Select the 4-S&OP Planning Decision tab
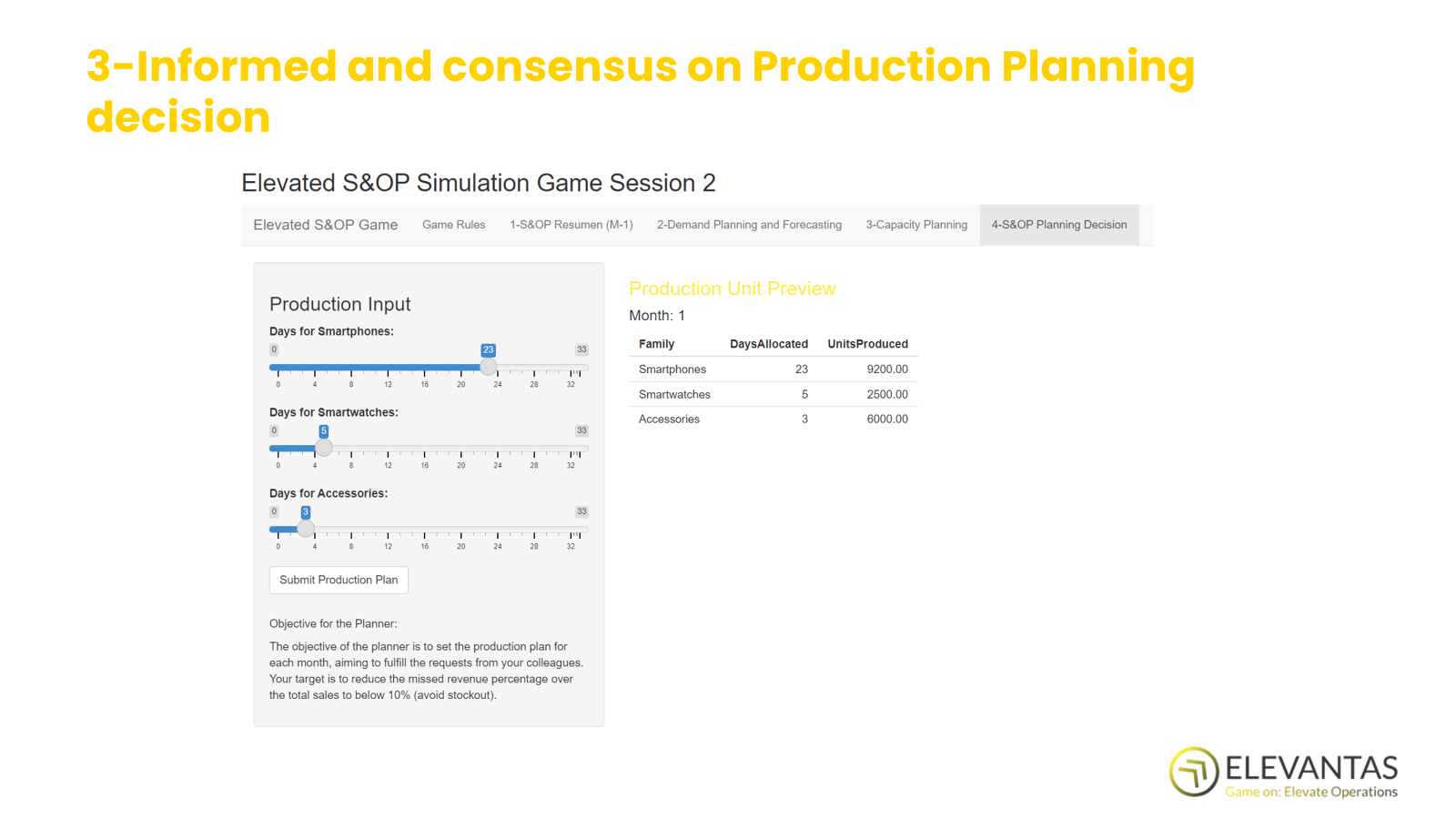This screenshot has width=1456, height=819. click(1058, 225)
